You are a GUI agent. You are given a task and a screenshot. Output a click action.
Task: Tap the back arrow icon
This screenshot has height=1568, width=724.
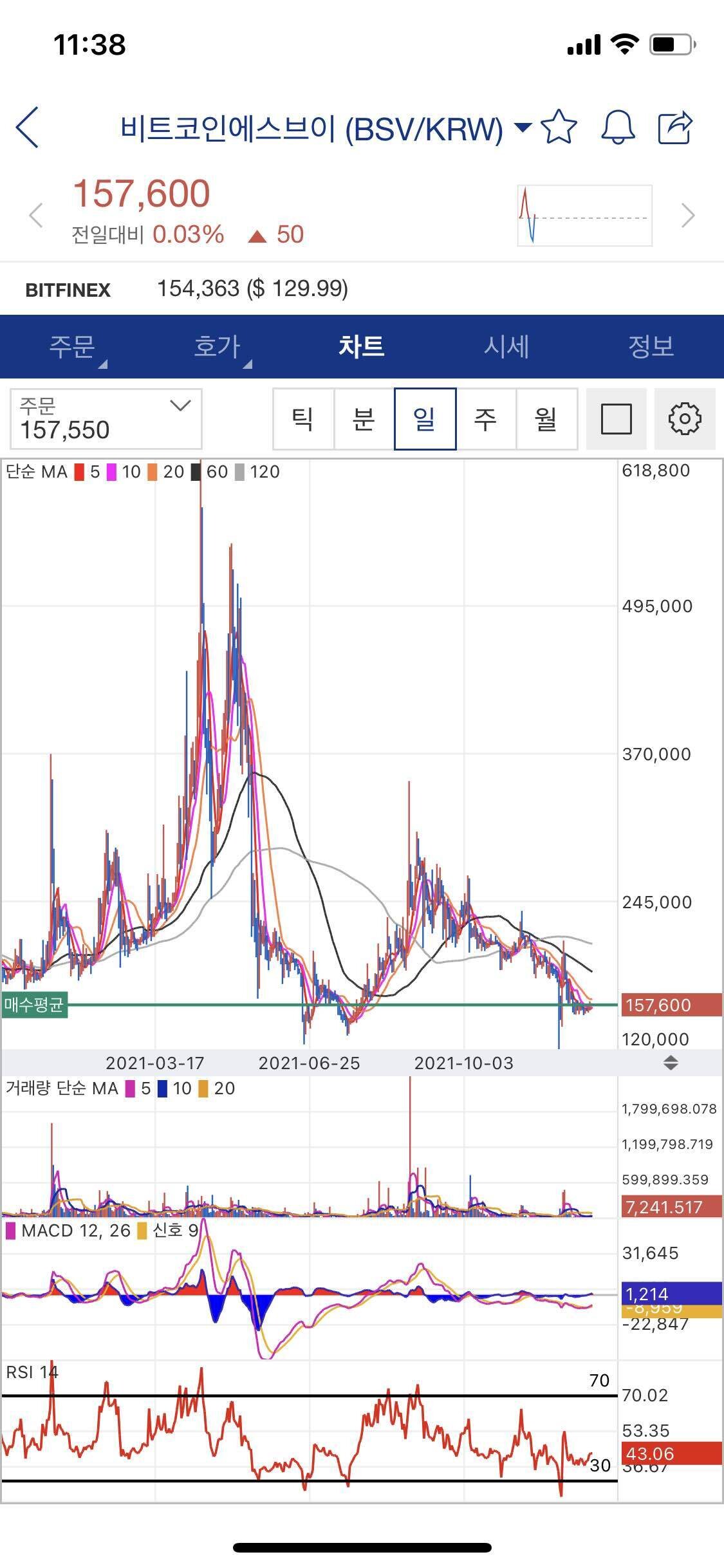28,127
